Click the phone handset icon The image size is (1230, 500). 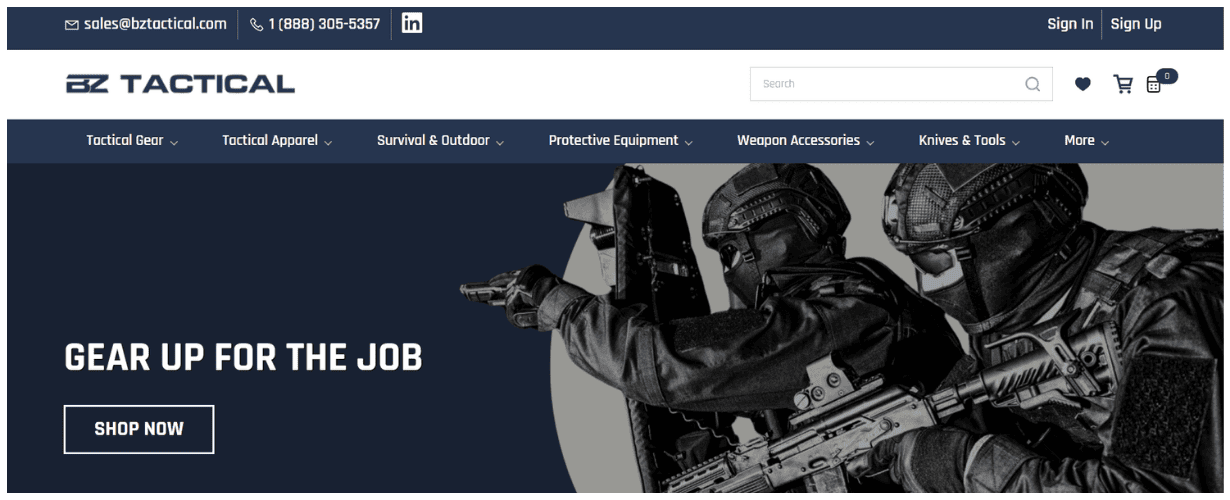click(256, 25)
